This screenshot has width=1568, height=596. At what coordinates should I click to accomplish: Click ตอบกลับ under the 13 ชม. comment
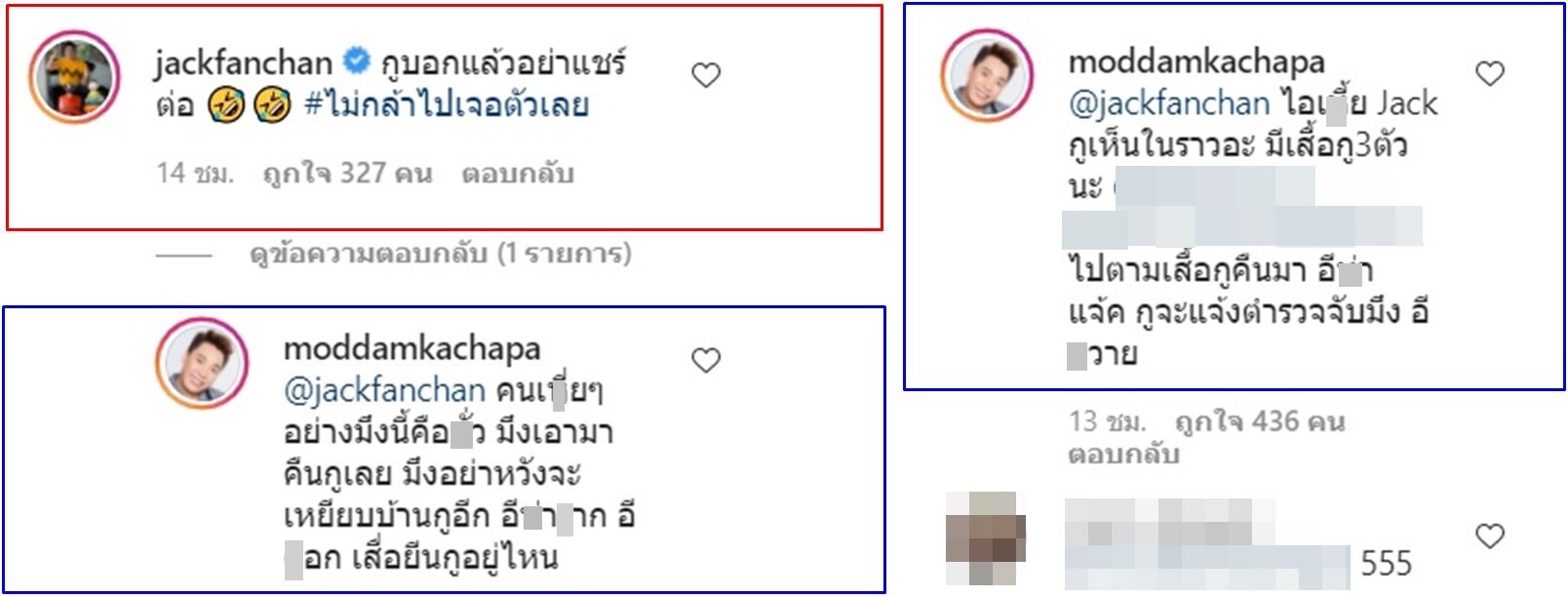click(x=1123, y=456)
